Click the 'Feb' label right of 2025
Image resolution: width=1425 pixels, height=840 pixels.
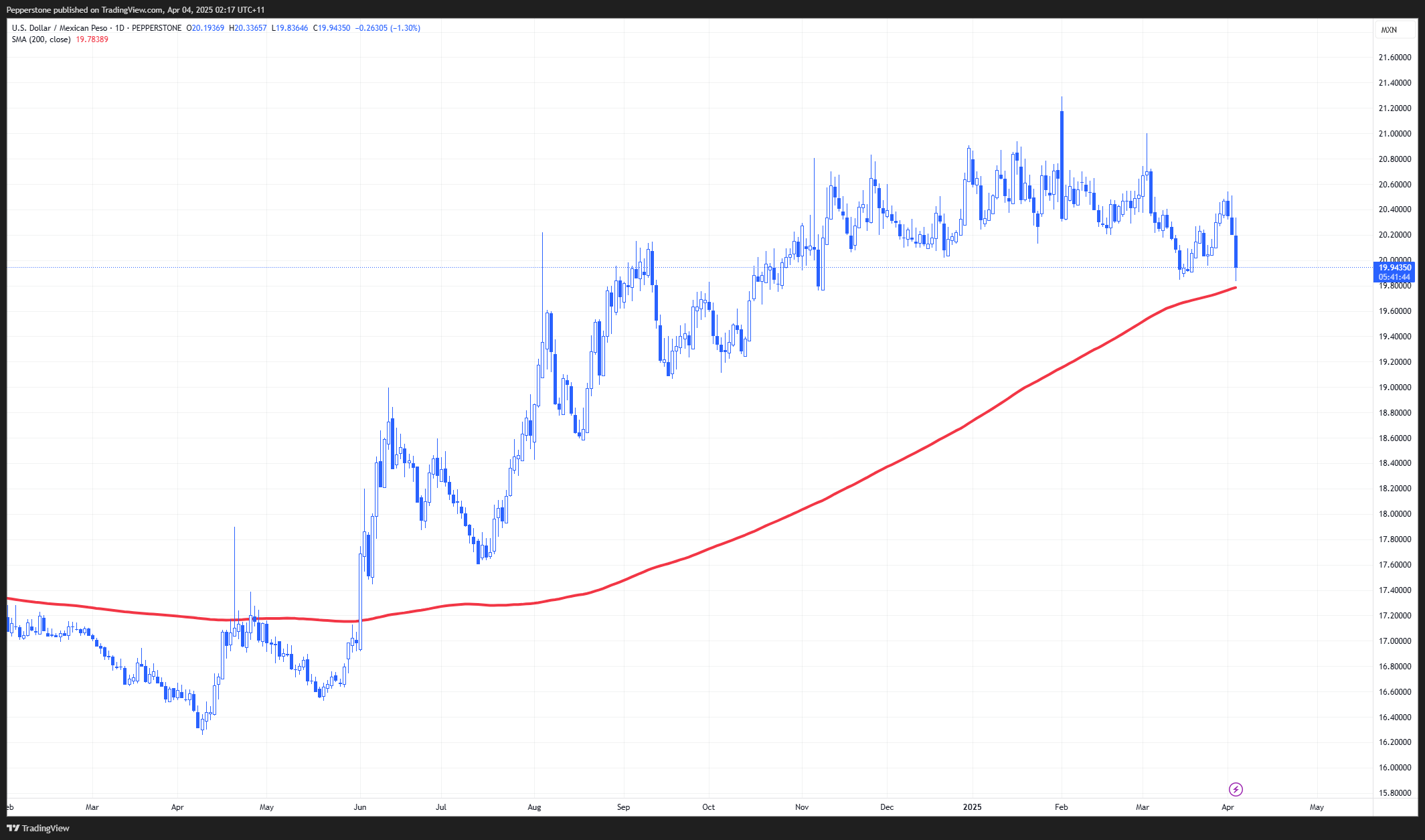coord(1062,807)
